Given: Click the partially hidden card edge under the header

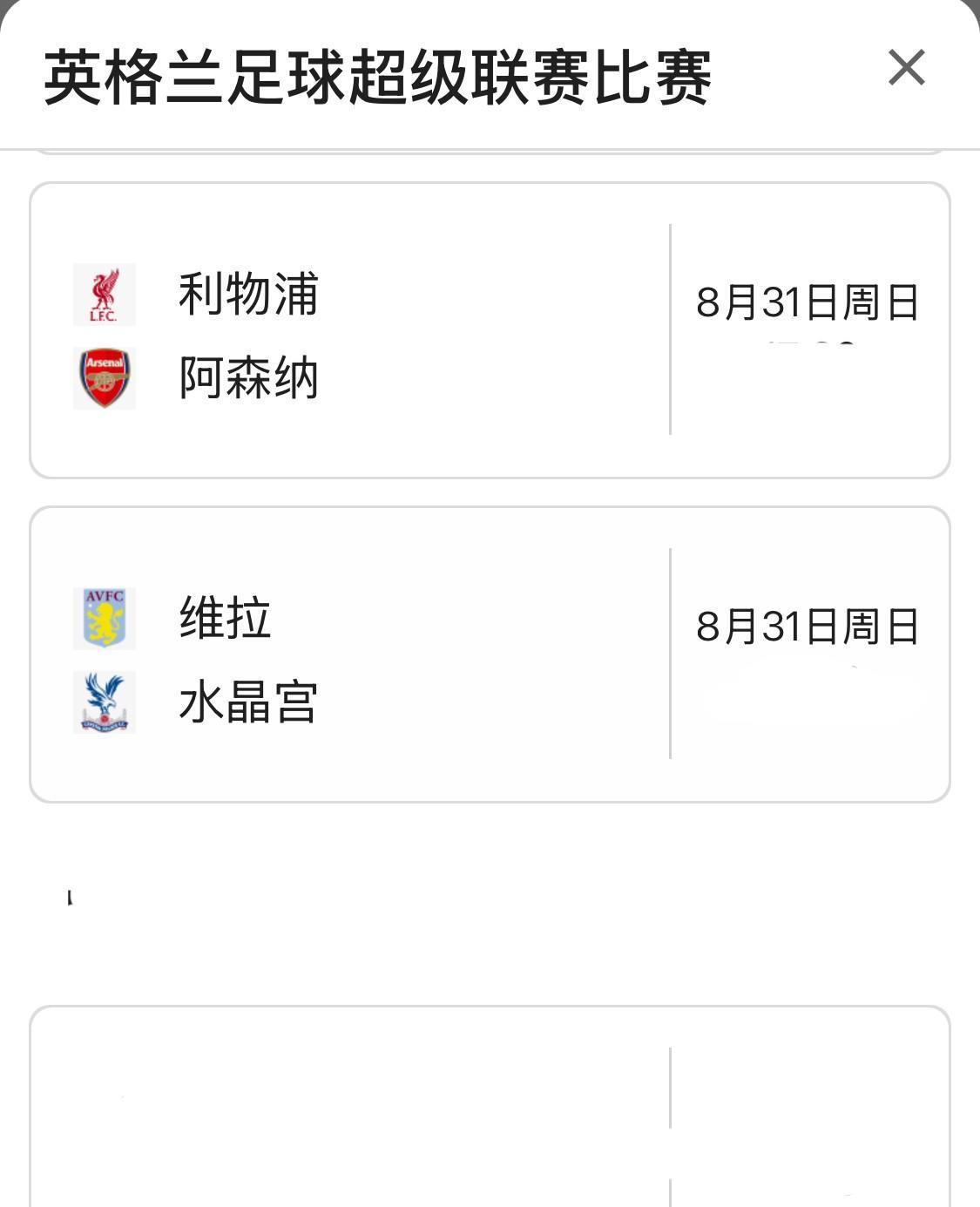Looking at the screenshot, I should (490, 153).
